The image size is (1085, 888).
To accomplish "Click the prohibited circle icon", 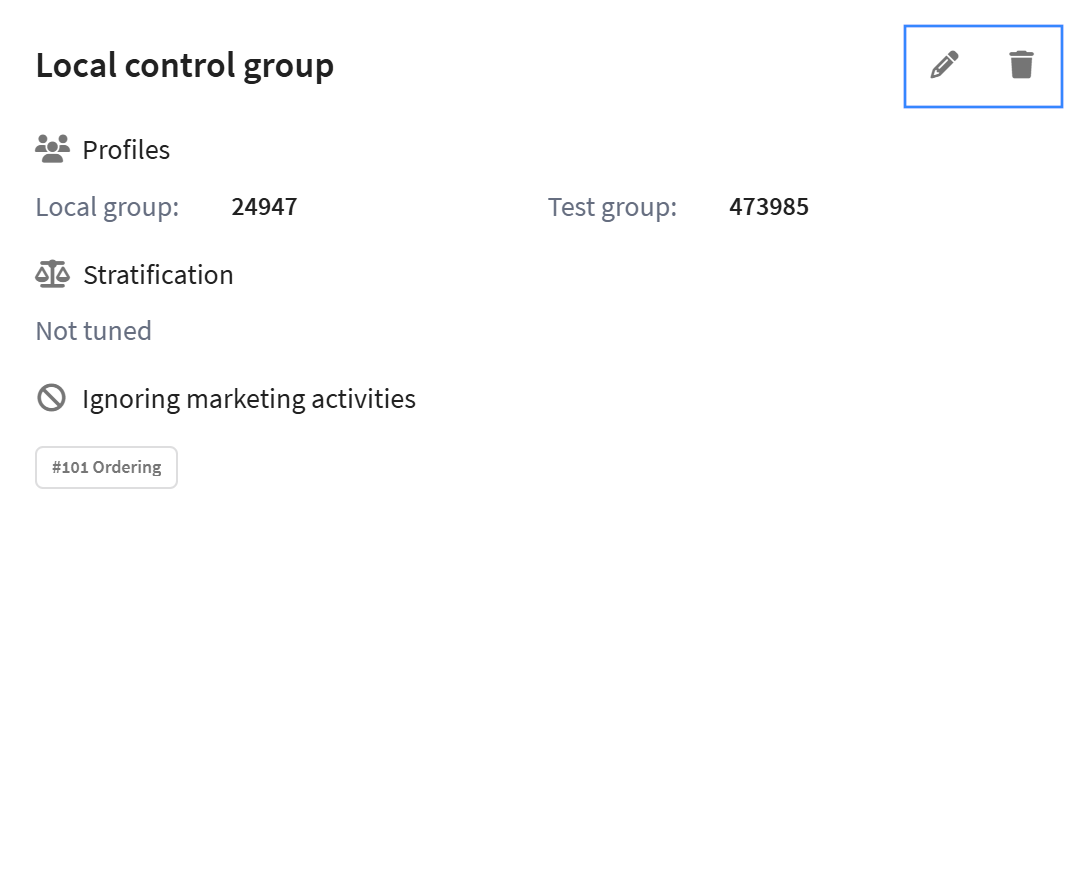I will pyautogui.click(x=51, y=398).
